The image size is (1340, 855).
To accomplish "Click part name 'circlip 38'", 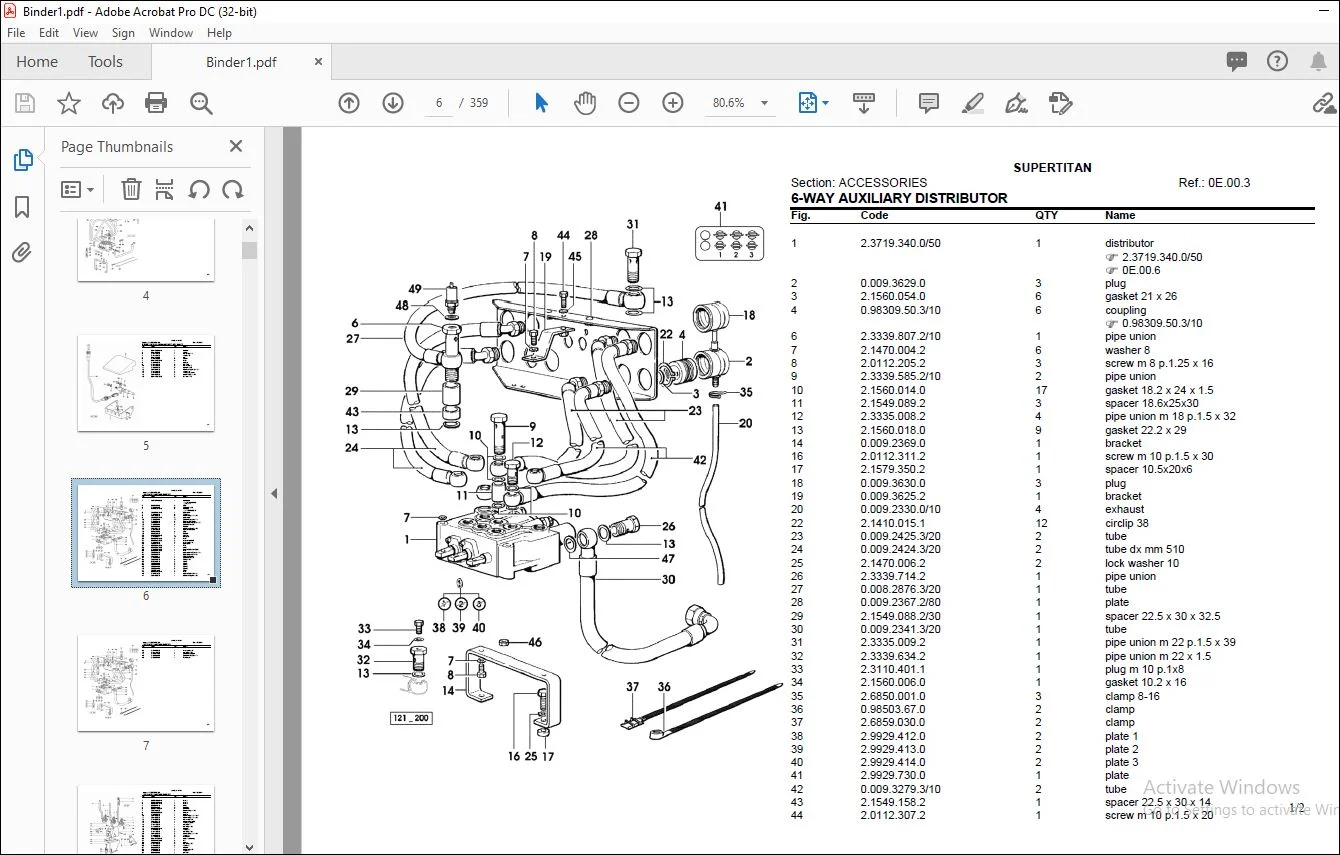I will tap(1127, 523).
